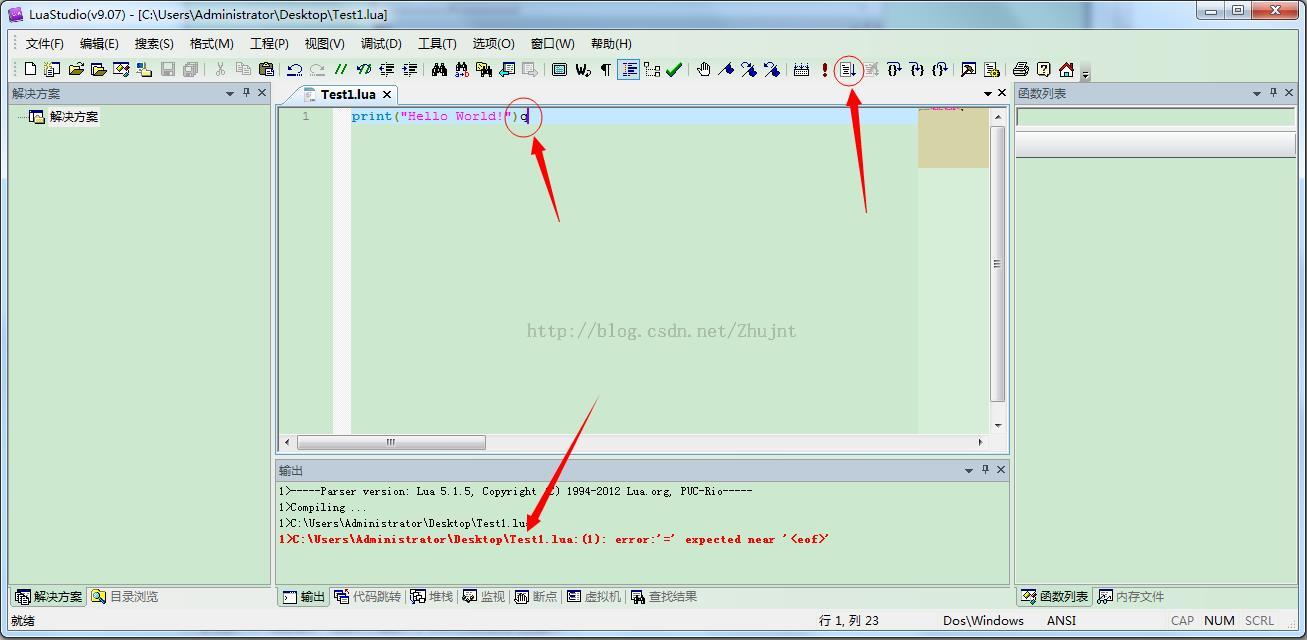1307x640 pixels.
Task: Click the Home house icon
Action: coord(1067,69)
